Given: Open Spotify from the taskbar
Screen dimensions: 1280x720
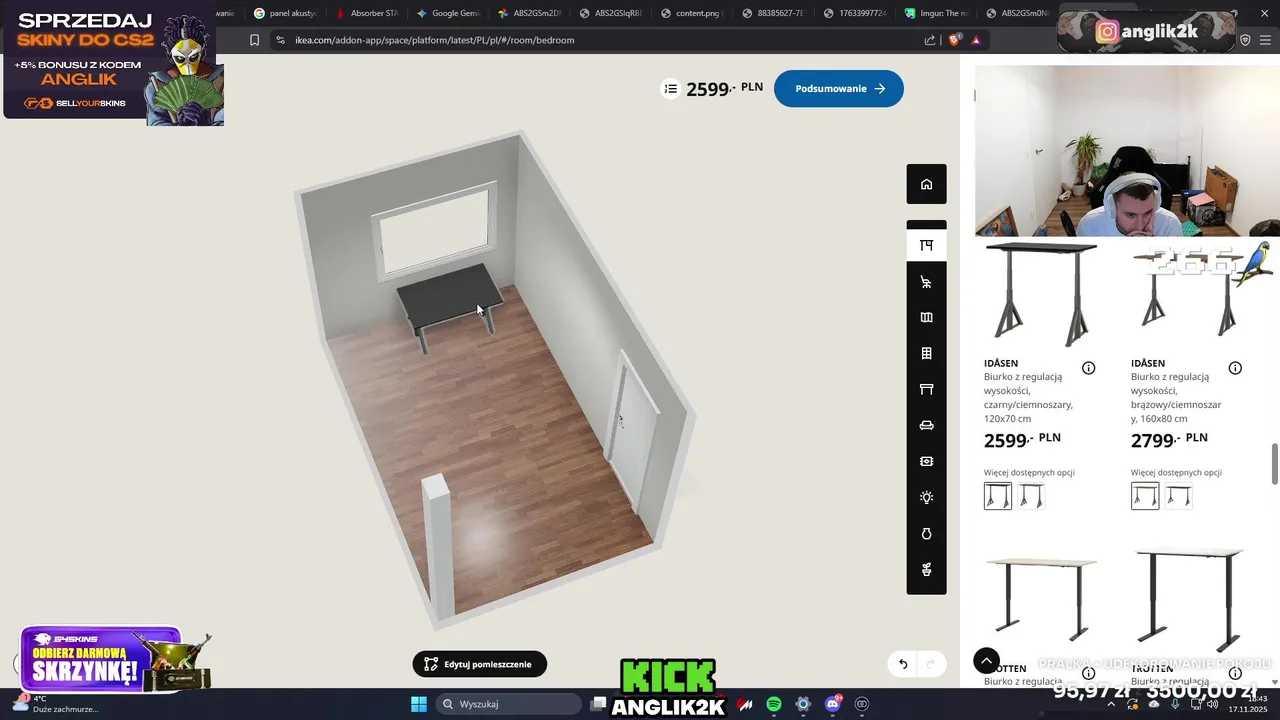Looking at the screenshot, I should point(774,704).
